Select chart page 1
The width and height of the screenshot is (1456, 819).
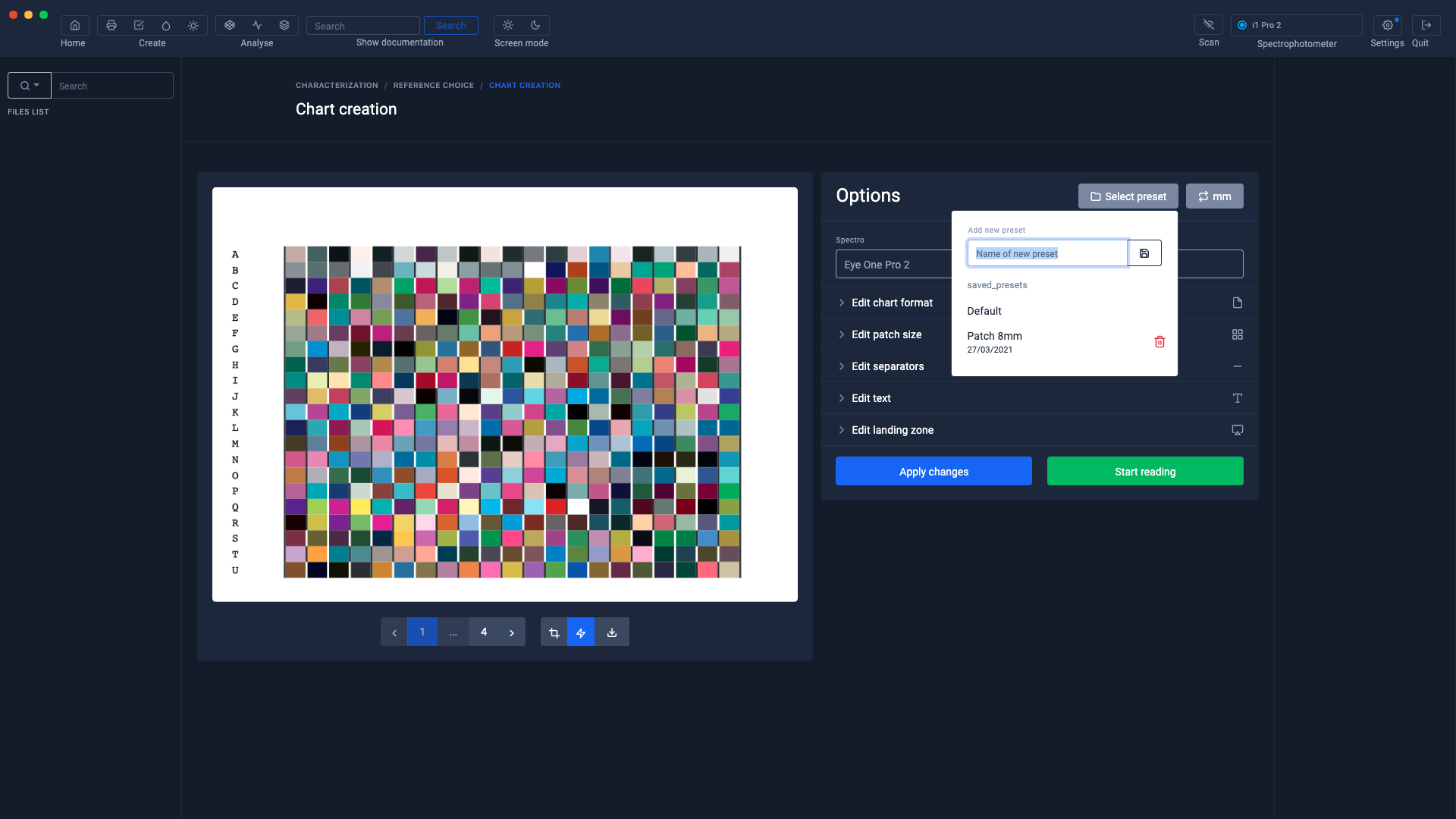pos(422,632)
